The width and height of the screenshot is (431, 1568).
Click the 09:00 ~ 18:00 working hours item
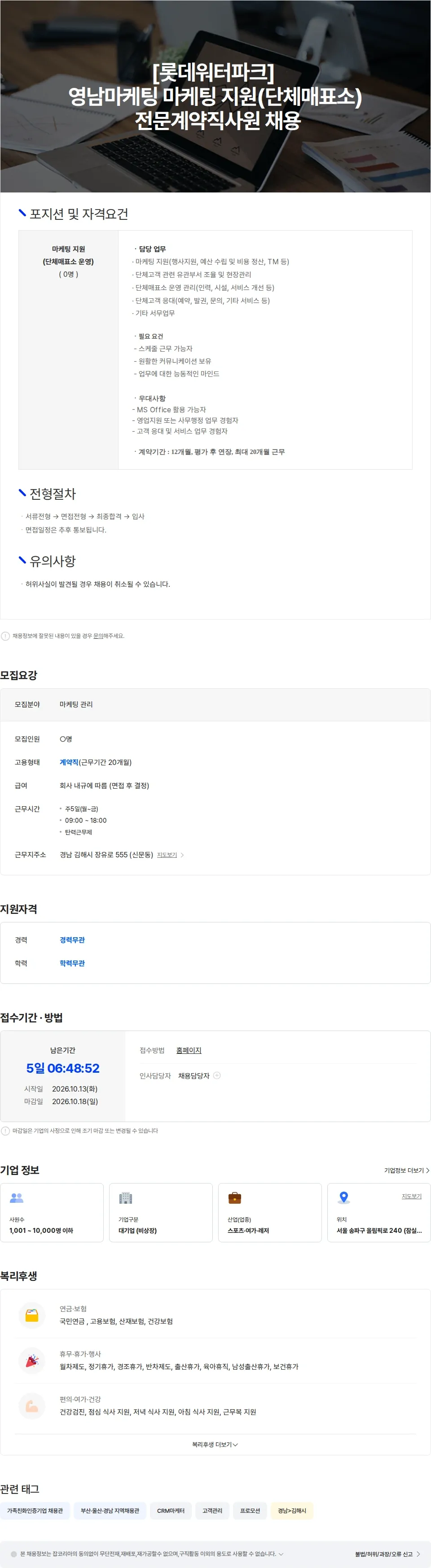tap(86, 821)
